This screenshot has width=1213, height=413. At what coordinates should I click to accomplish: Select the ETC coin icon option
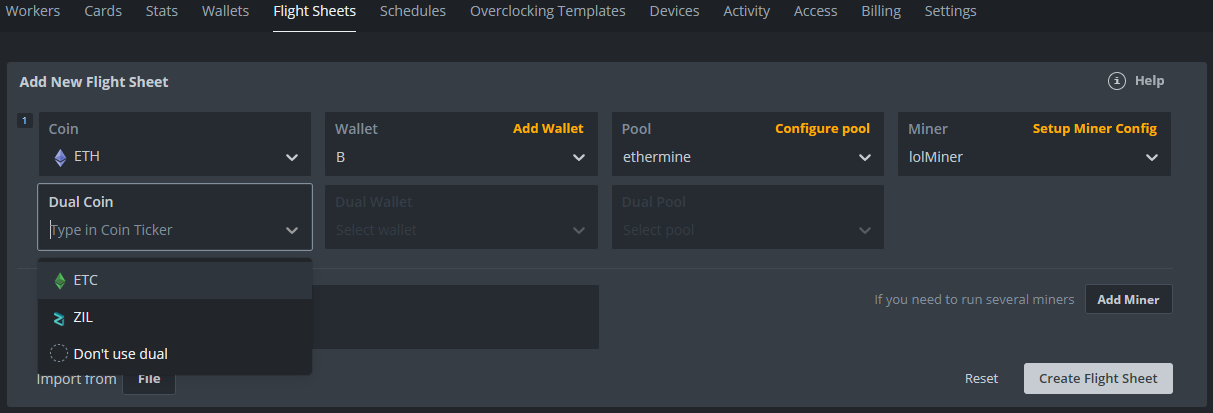[x=59, y=280]
